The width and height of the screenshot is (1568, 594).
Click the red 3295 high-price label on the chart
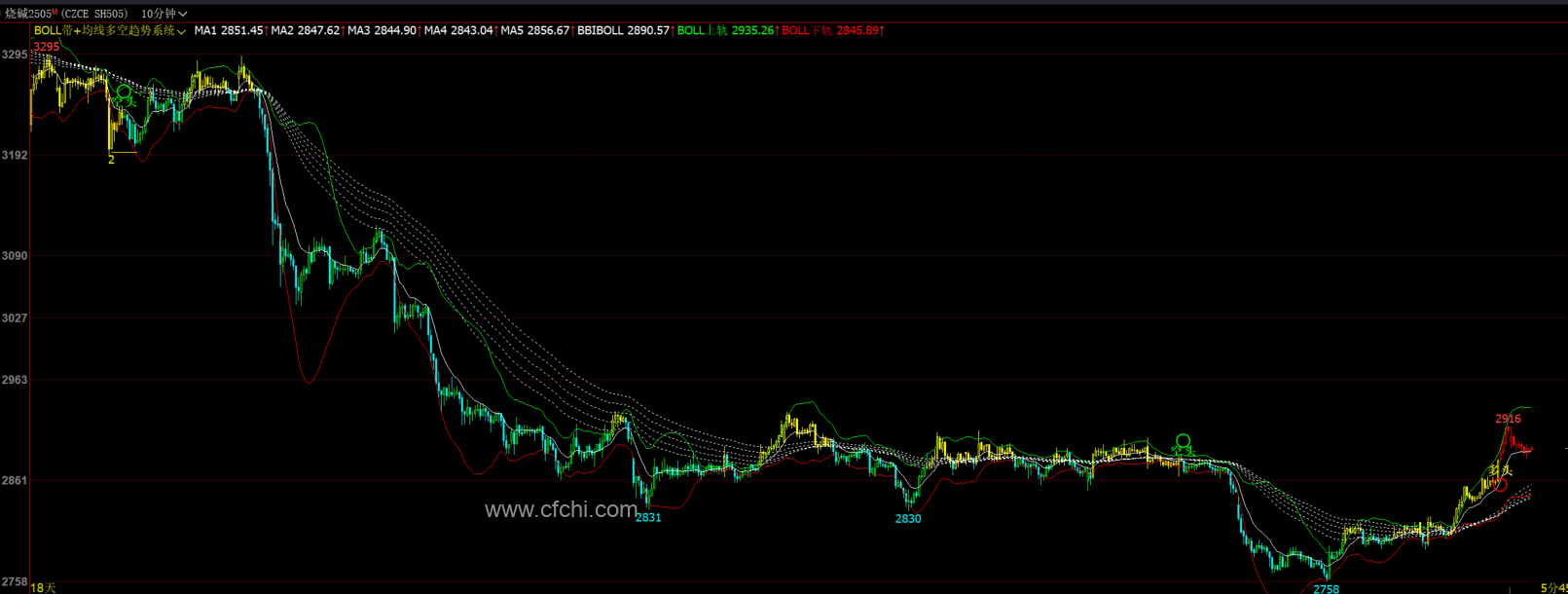47,47
